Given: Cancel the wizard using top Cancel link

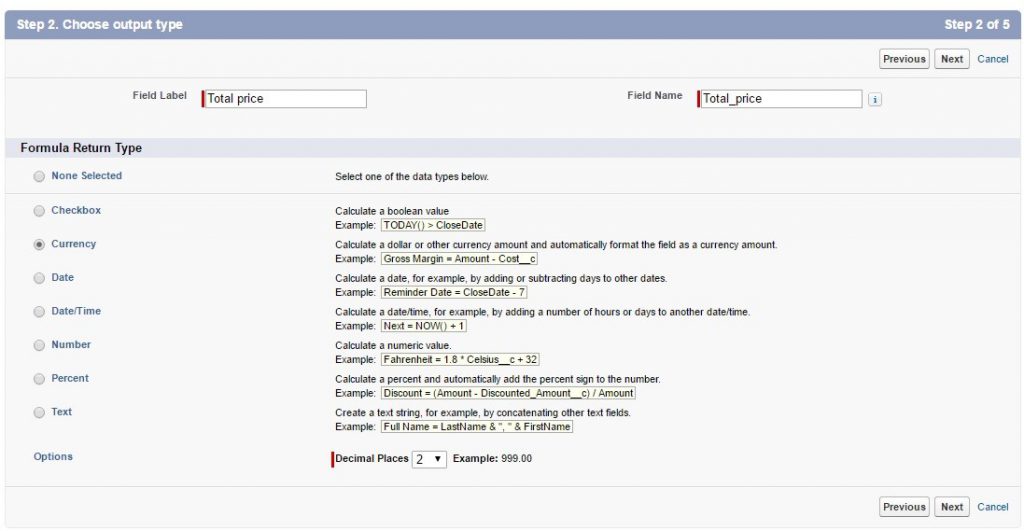Looking at the screenshot, I should pos(993,59).
